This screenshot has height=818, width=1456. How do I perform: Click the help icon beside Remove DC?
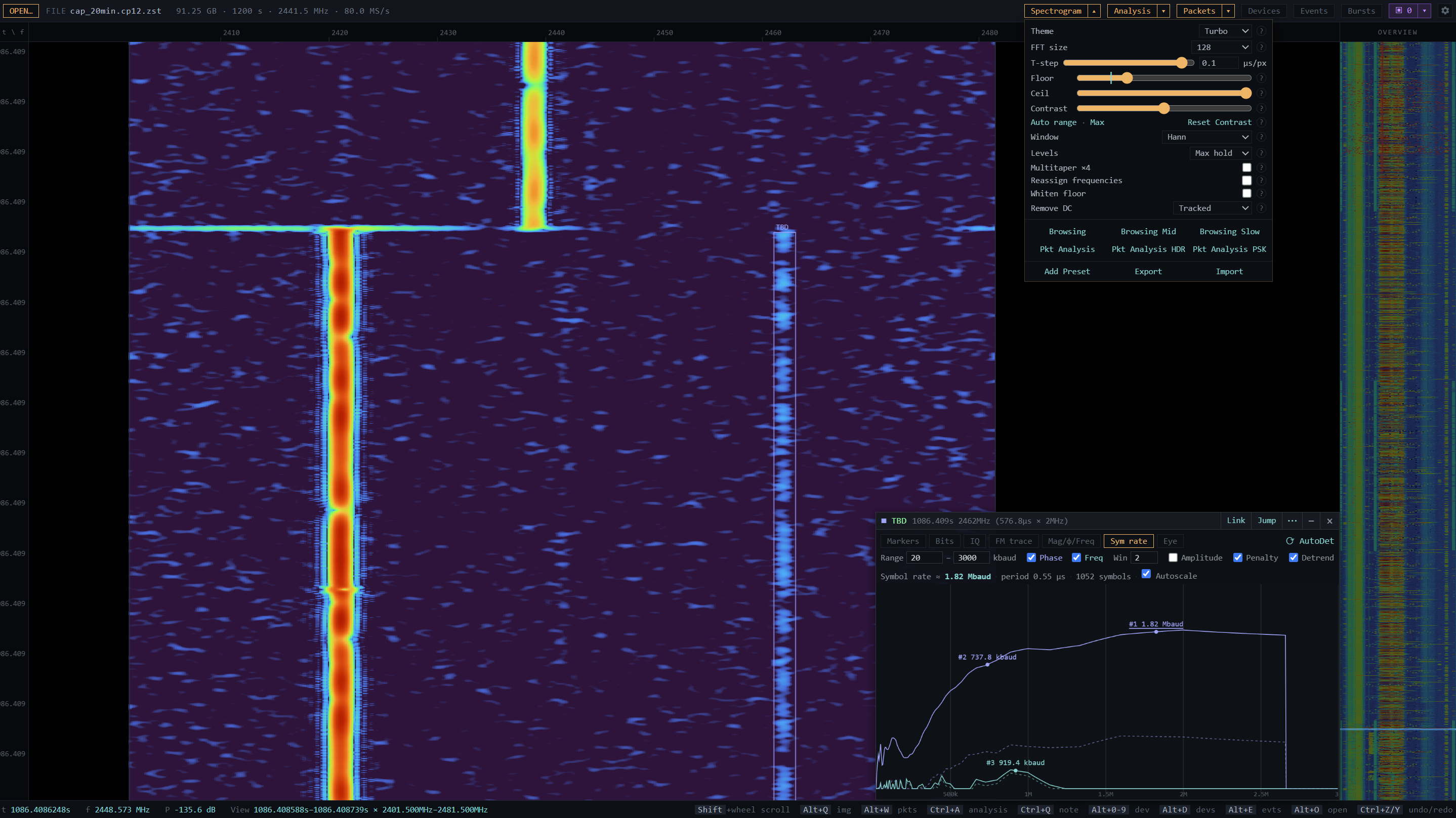pos(1261,208)
